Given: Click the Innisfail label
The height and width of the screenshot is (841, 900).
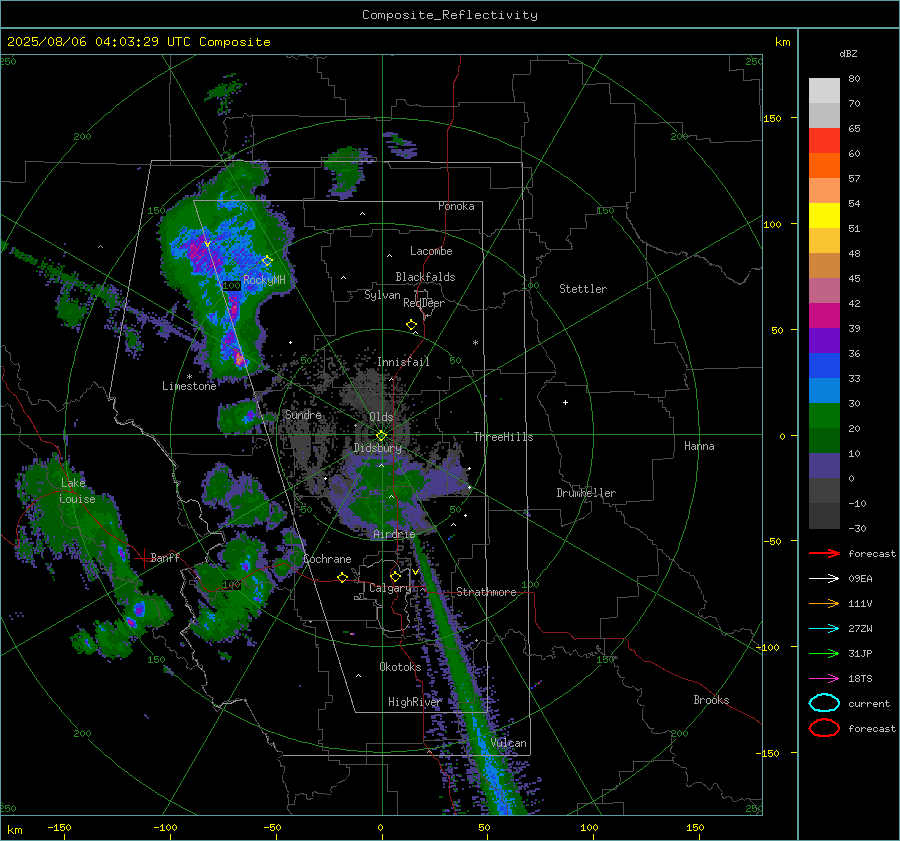Looking at the screenshot, I should pyautogui.click(x=403, y=362).
